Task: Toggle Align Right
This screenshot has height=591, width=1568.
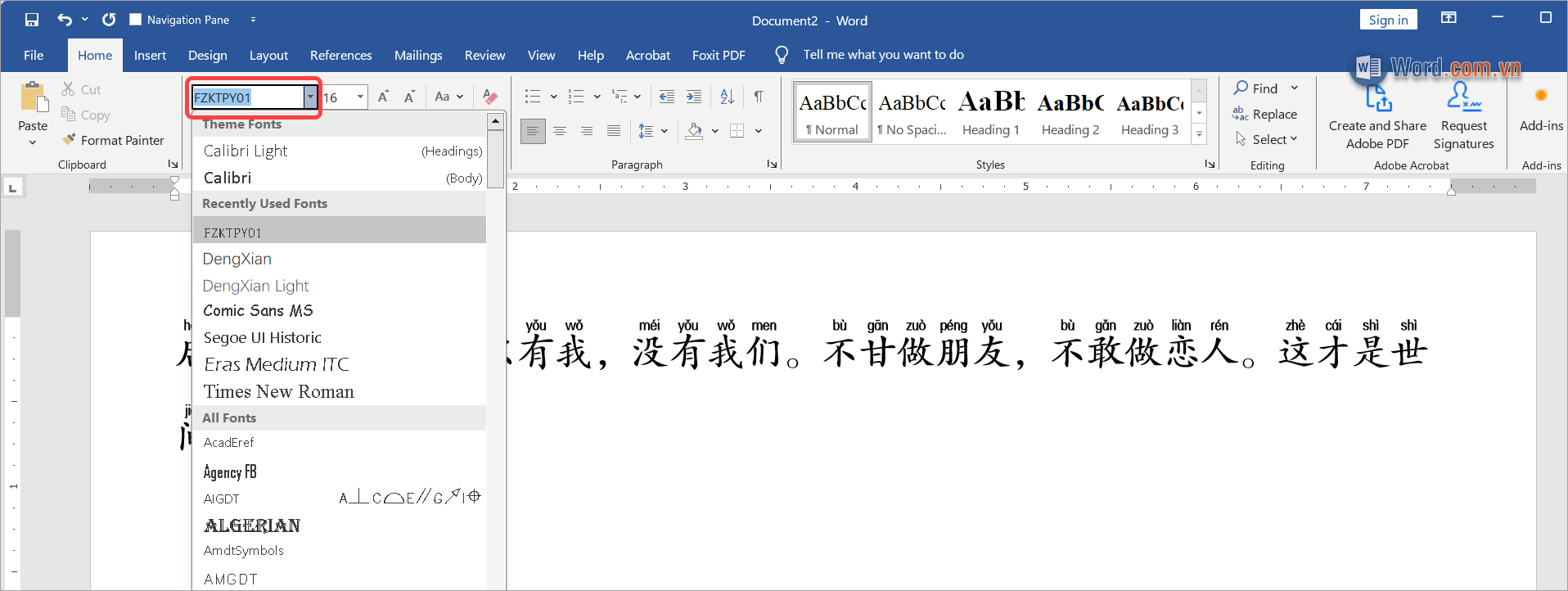Action: click(x=587, y=131)
